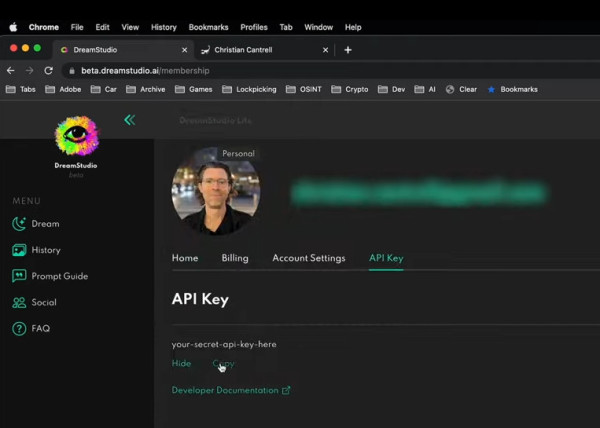Open FAQ from sidebar menu
Image resolution: width=600 pixels, height=428 pixels.
pyautogui.click(x=31, y=329)
